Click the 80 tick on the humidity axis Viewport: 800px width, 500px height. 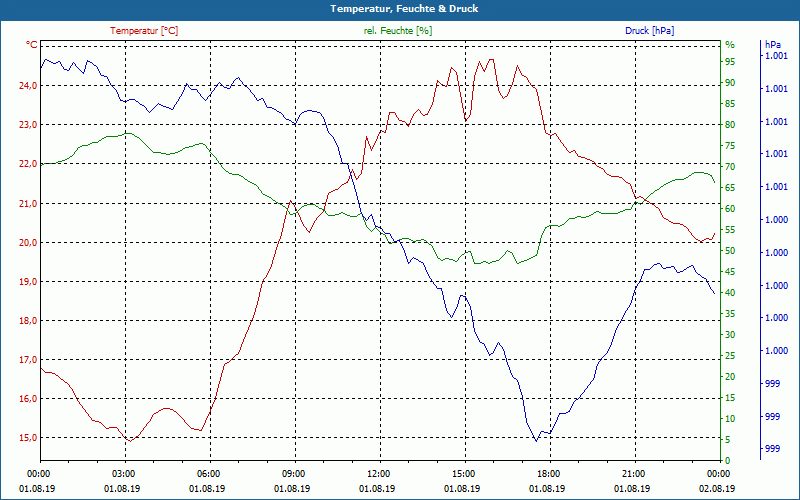click(x=730, y=124)
